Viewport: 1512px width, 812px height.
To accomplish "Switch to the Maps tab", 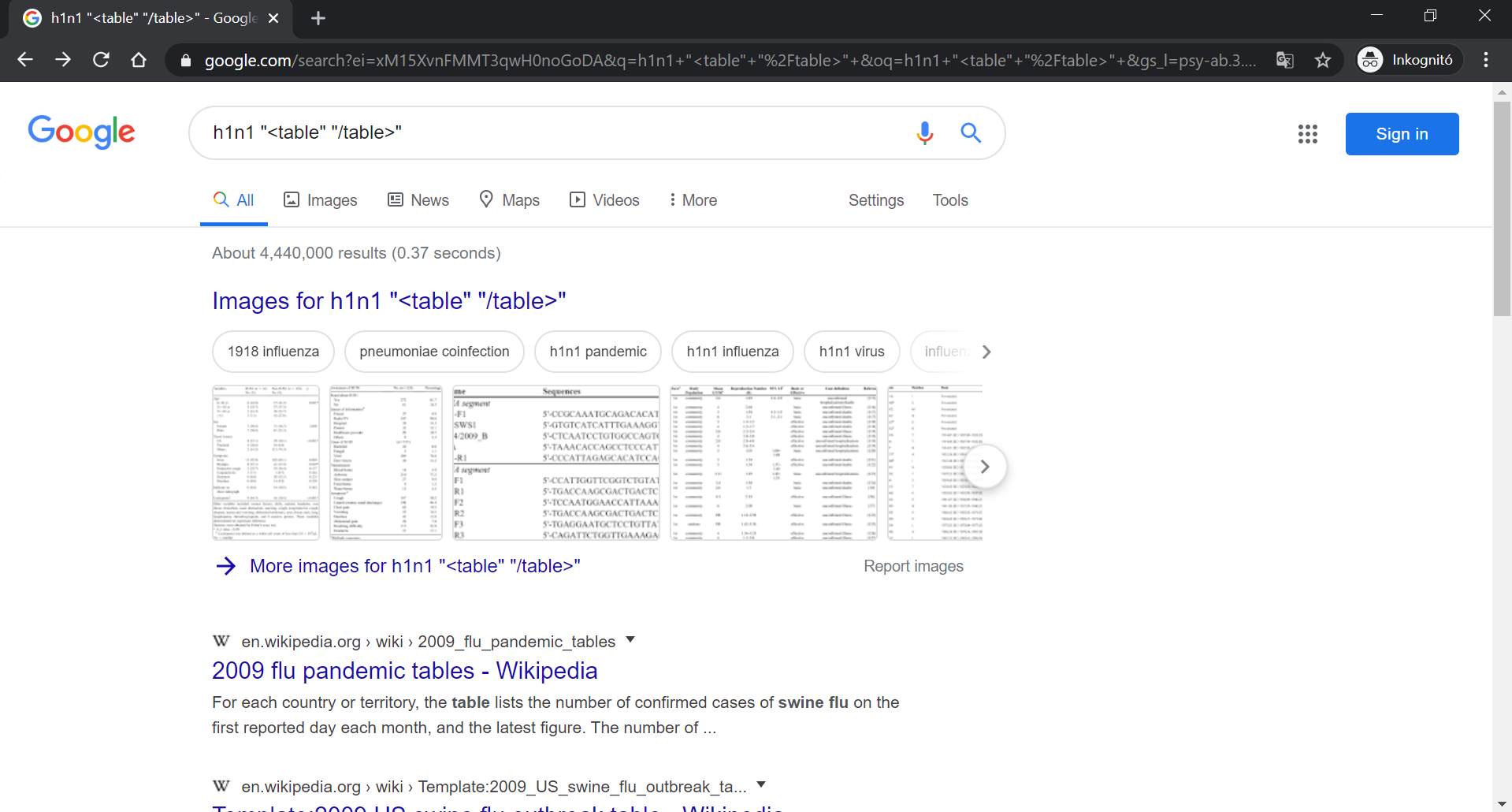I will click(509, 200).
